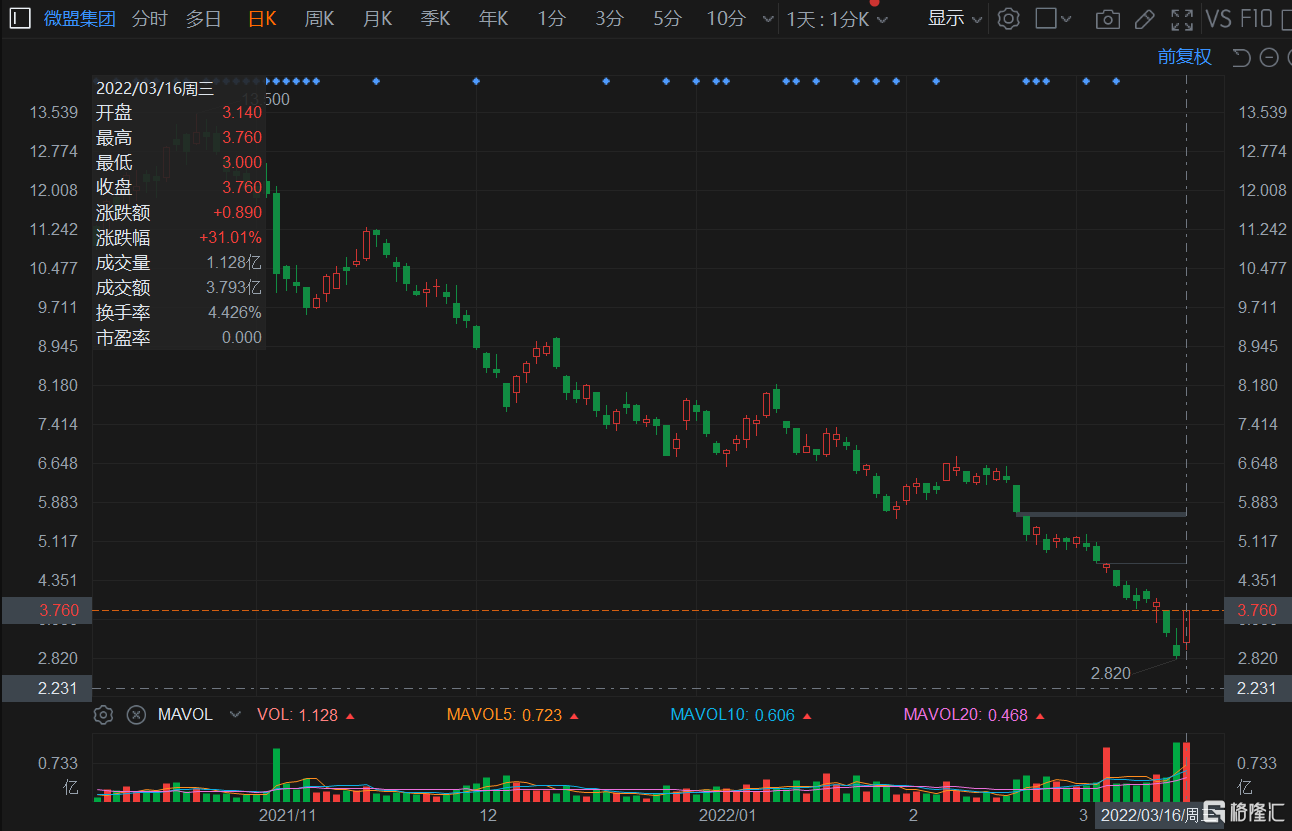1292x831 pixels.
Task: Select the 10分 ten-minute tab
Action: tap(726, 18)
